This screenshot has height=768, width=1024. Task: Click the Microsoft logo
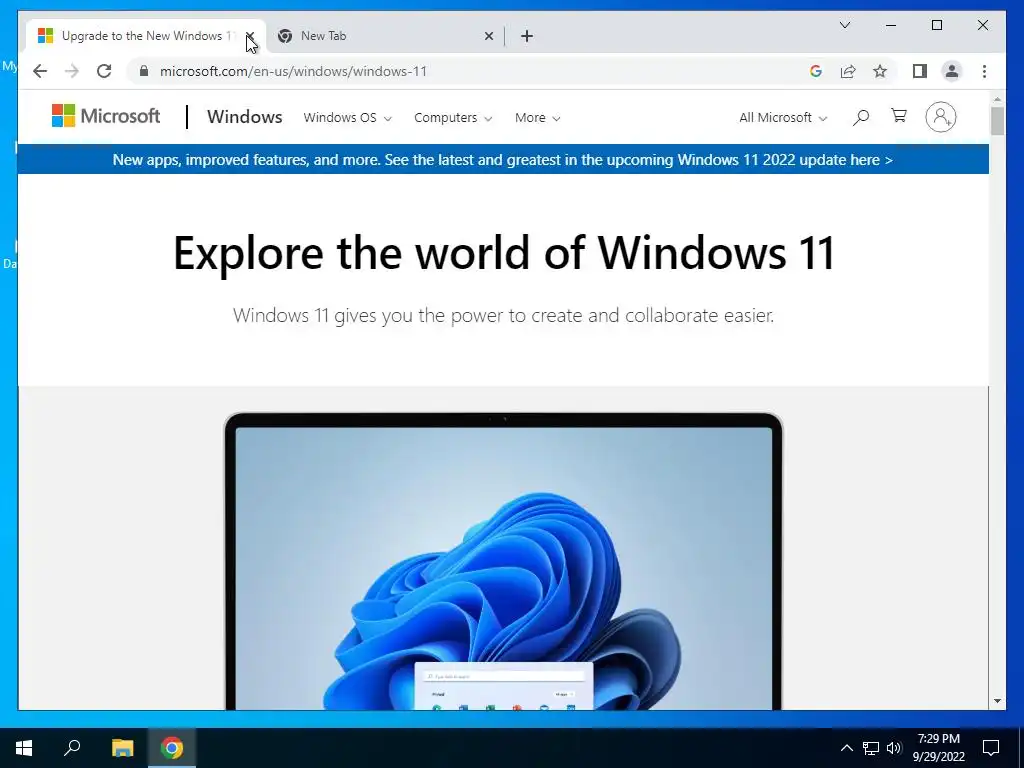click(106, 116)
